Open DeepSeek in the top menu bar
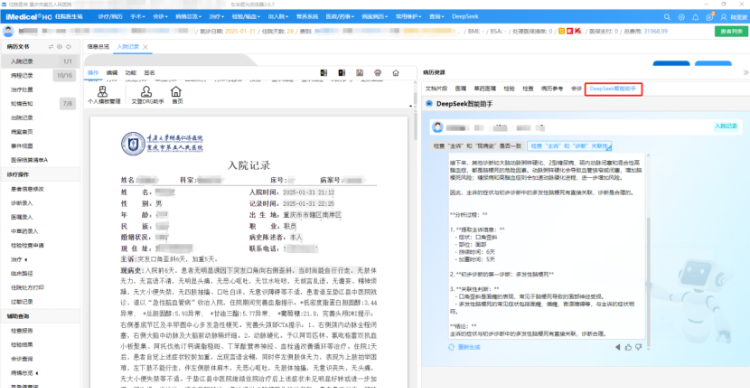The width and height of the screenshot is (750, 388). 464,17
